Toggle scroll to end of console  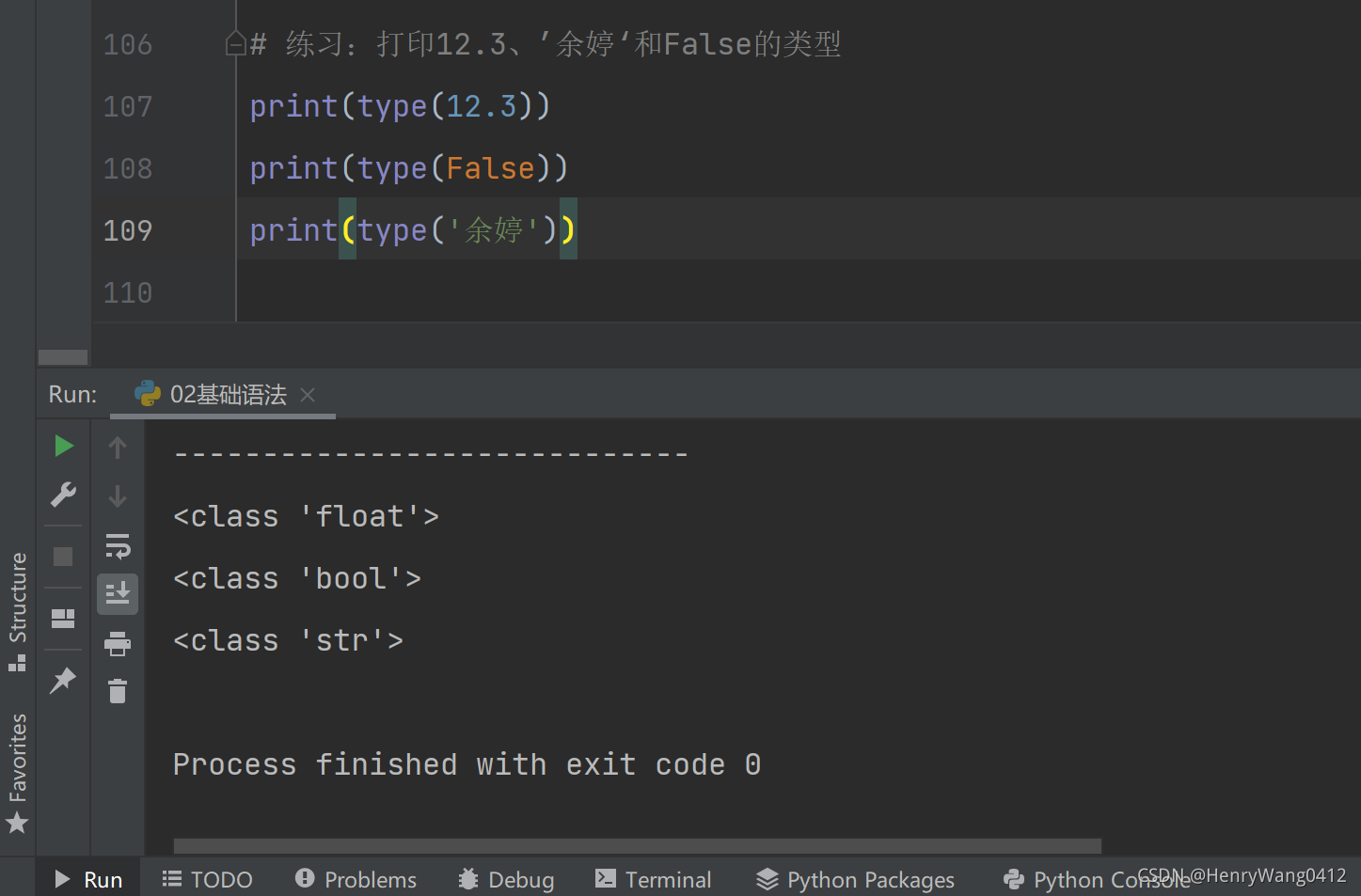(118, 594)
